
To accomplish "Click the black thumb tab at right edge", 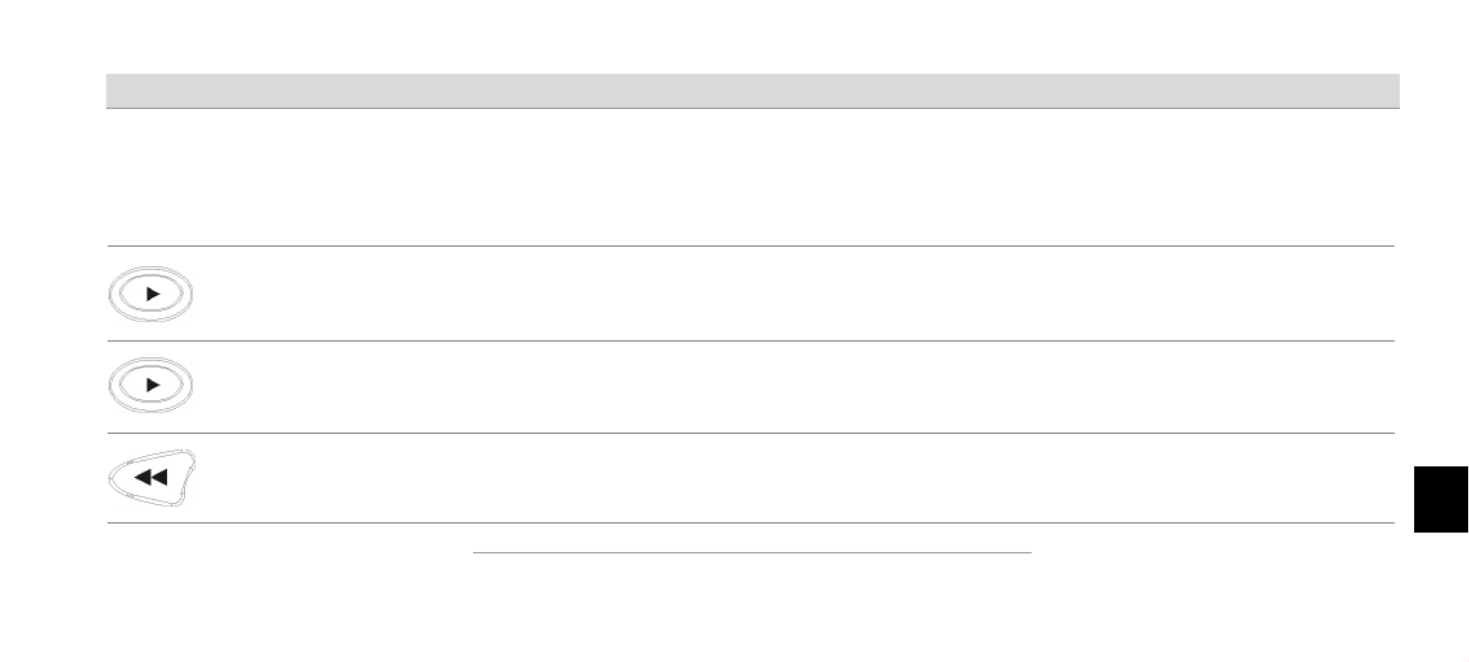I will (x=1441, y=499).
